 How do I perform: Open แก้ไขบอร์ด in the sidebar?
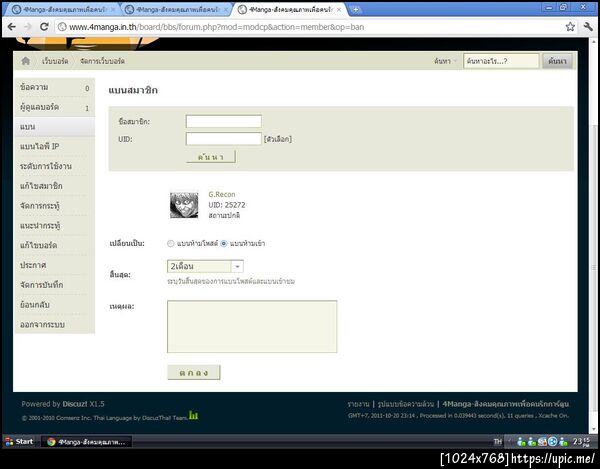(54, 245)
